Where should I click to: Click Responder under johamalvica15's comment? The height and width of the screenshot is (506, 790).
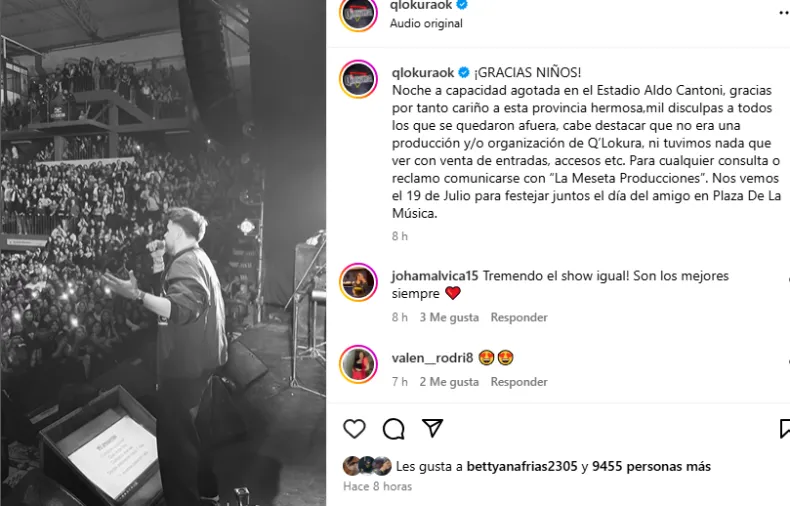519,318
